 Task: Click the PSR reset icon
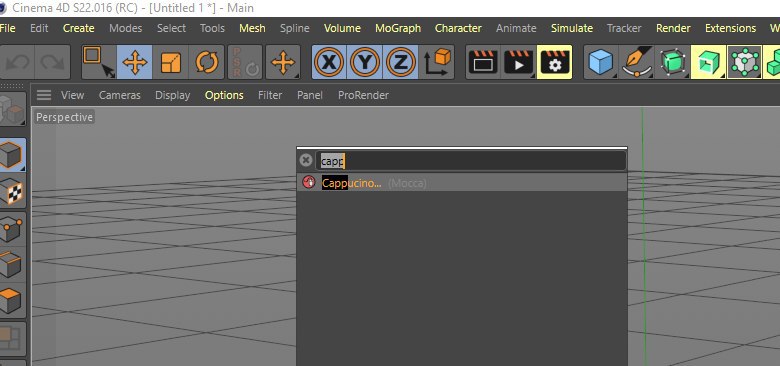(x=245, y=63)
